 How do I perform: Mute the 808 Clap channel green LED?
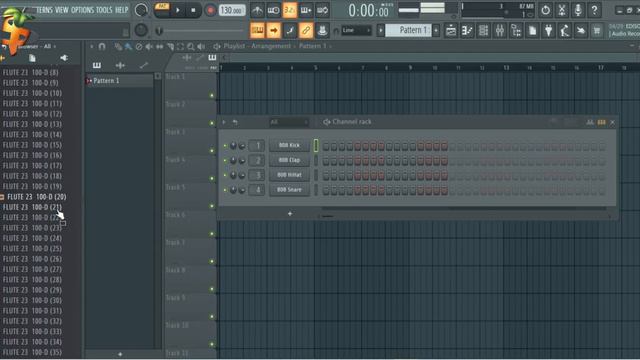click(225, 160)
